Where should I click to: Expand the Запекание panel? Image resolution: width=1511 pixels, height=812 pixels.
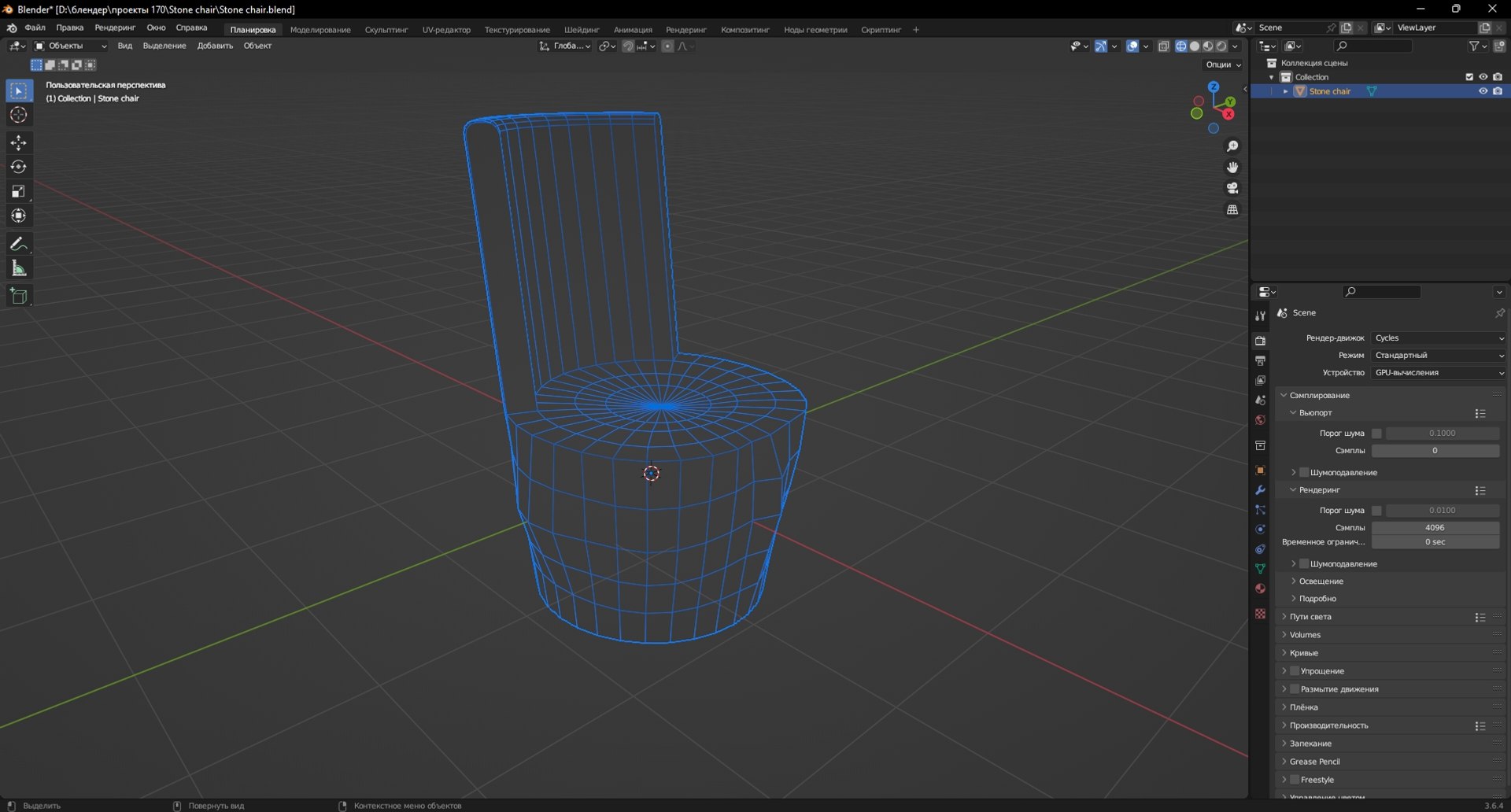click(1310, 744)
